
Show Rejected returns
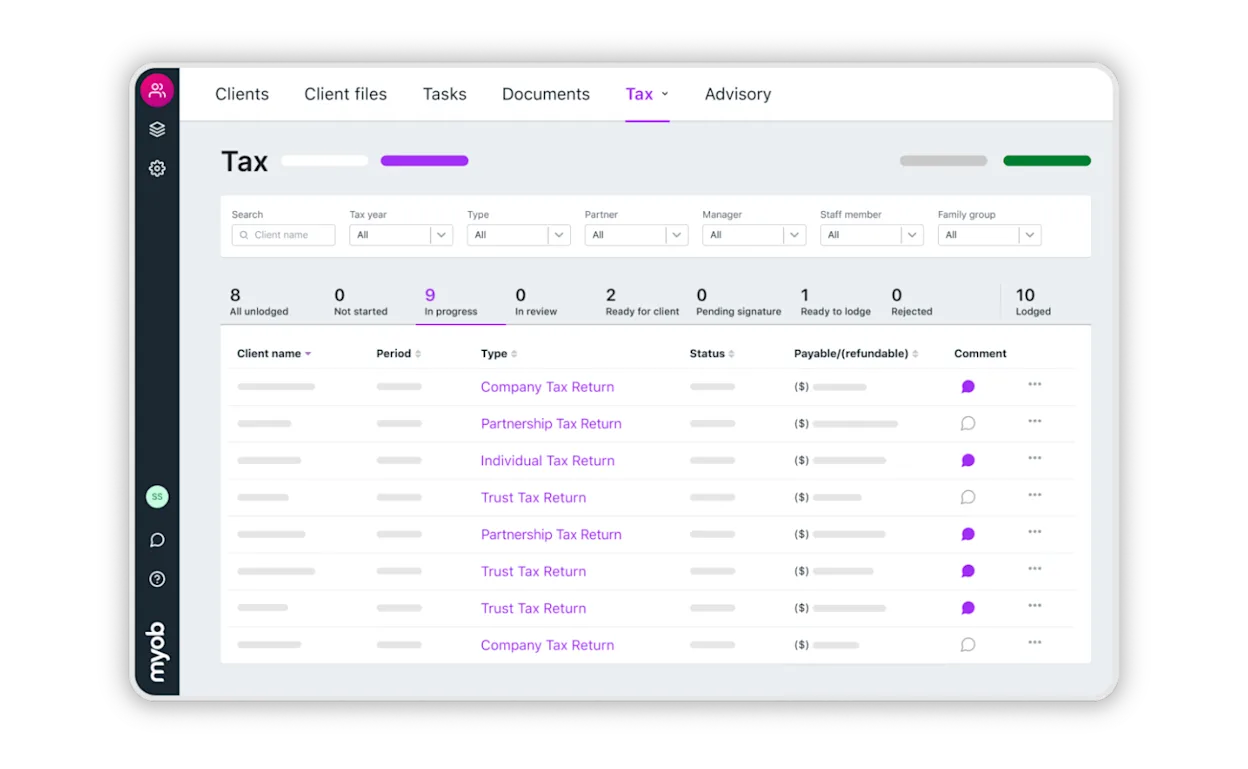tap(912, 302)
